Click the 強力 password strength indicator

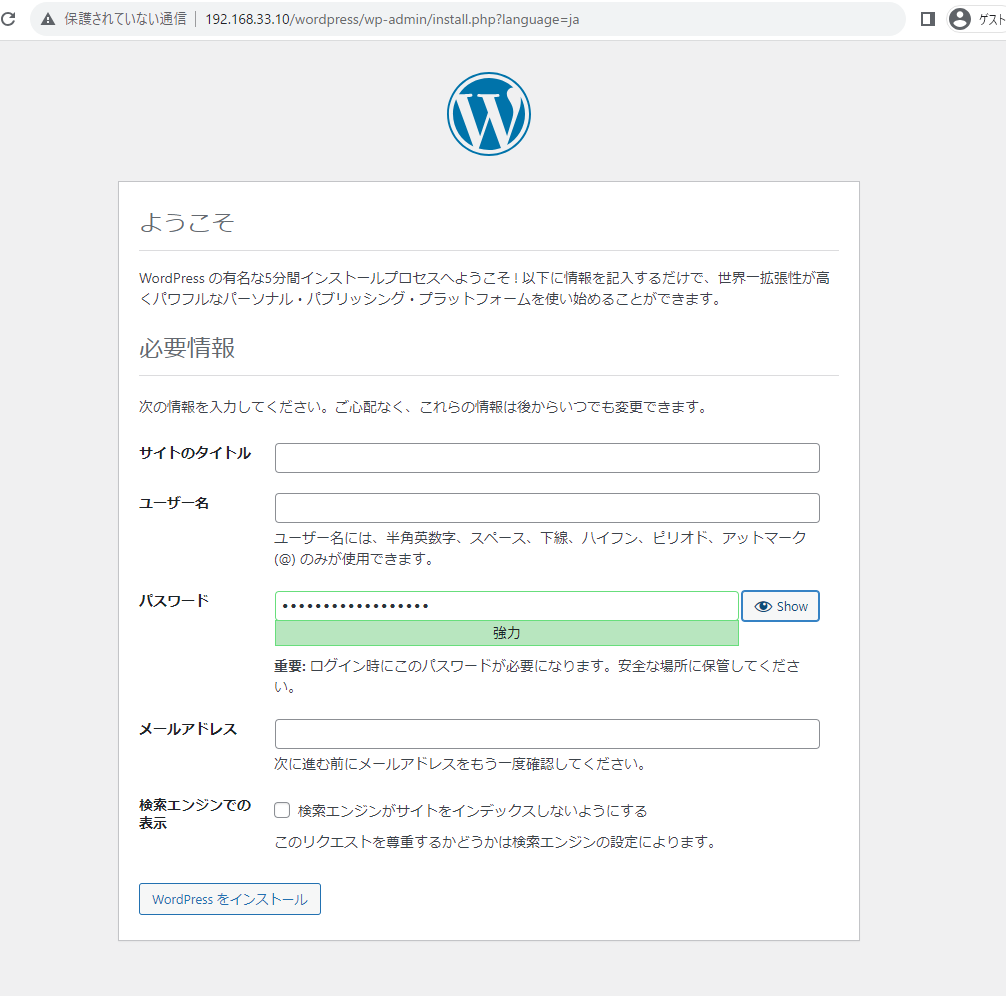click(x=507, y=633)
